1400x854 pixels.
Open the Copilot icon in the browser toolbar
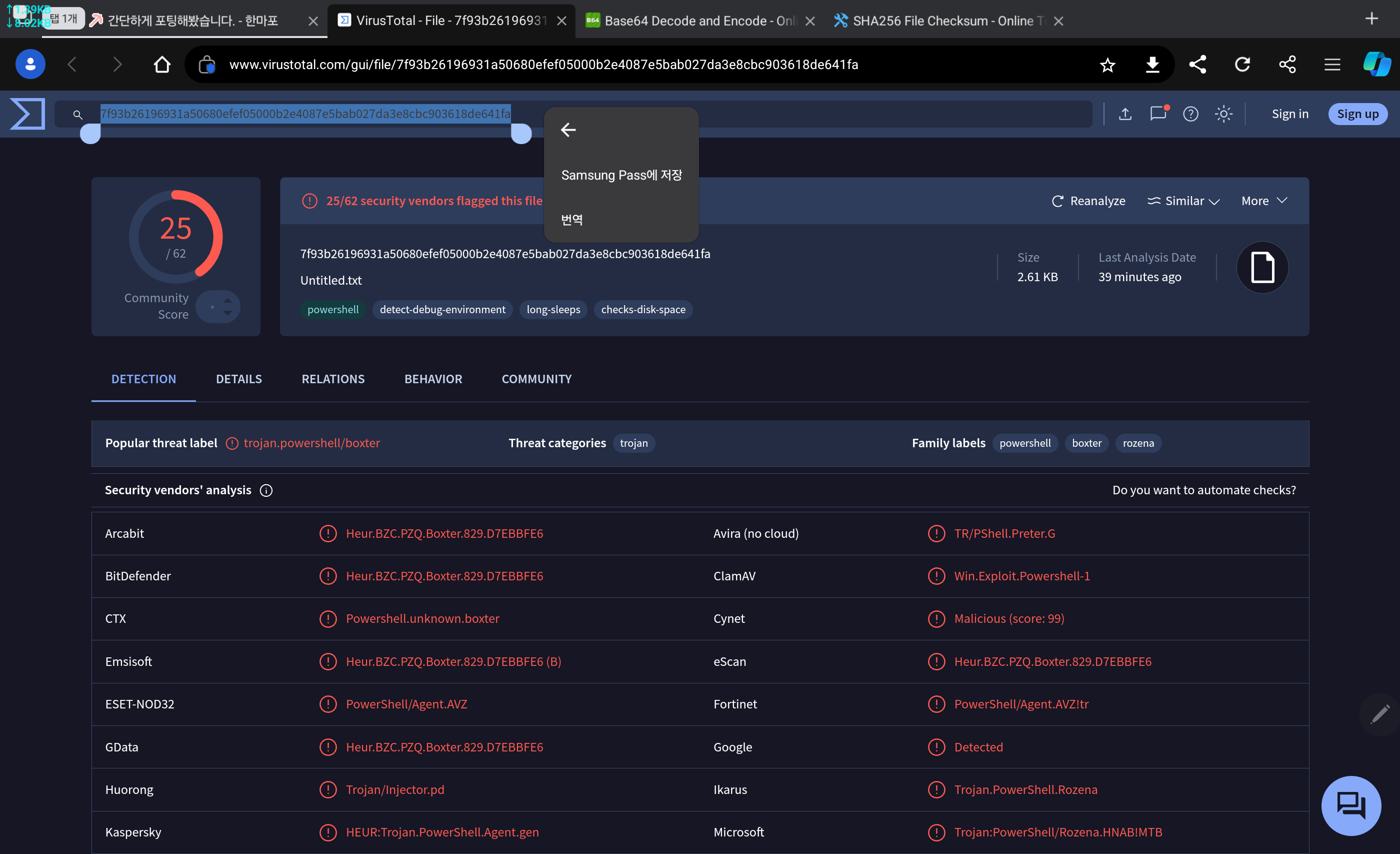tap(1376, 64)
